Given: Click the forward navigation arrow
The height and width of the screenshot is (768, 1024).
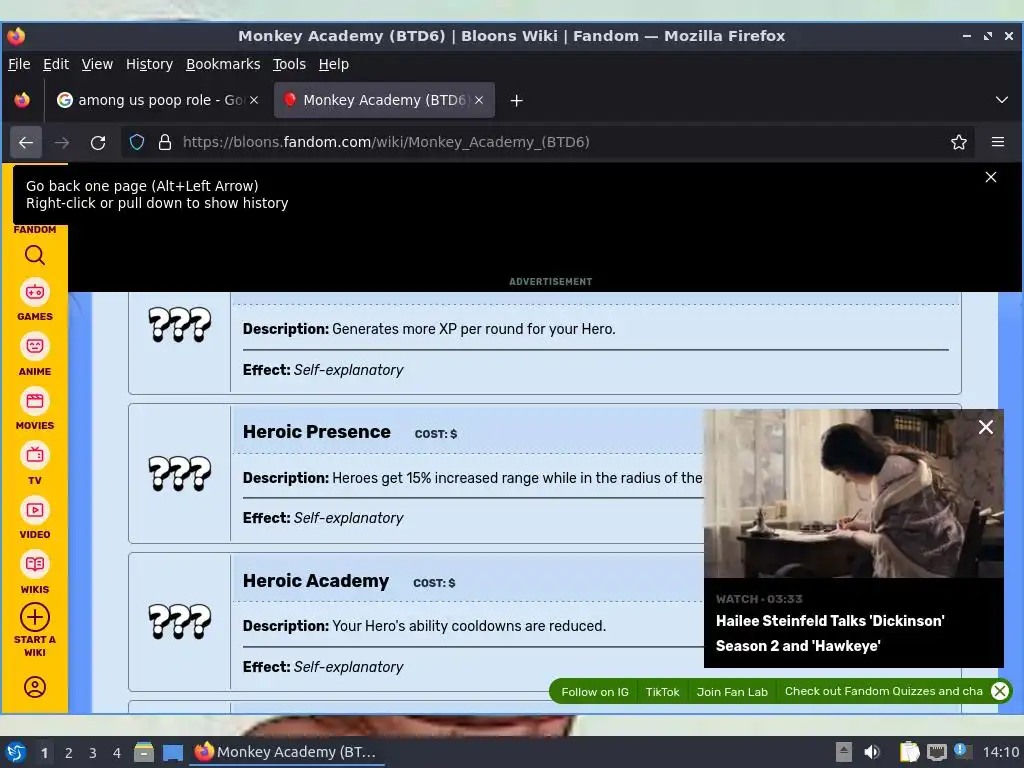Looking at the screenshot, I should click(62, 142).
